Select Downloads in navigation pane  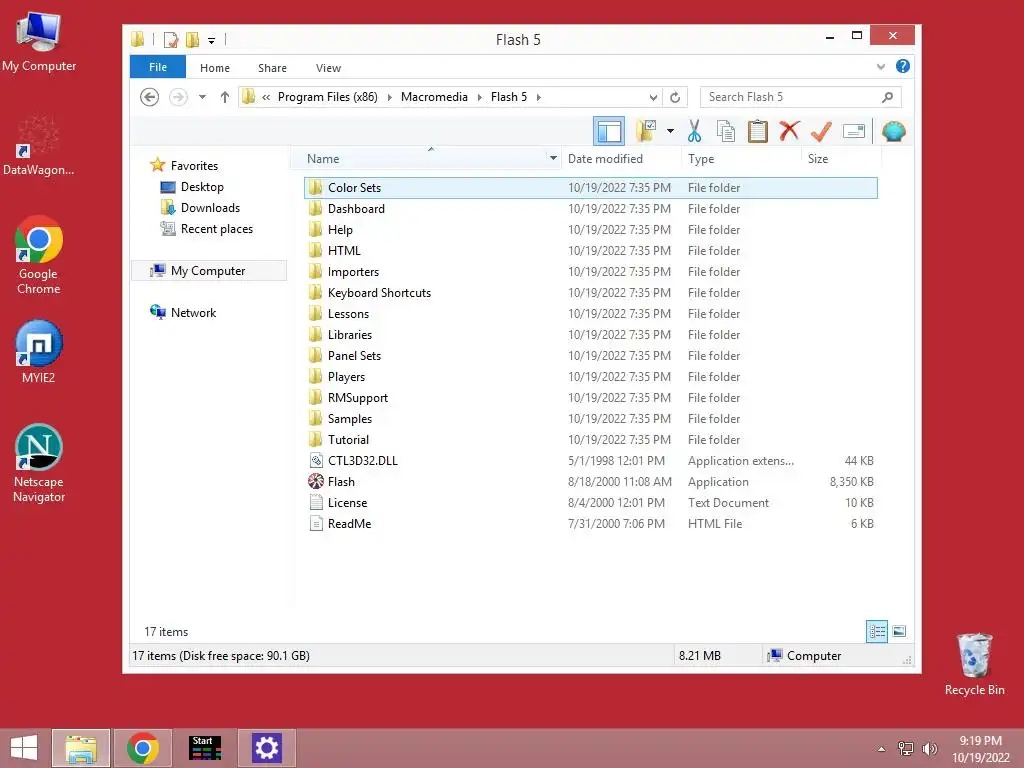[210, 208]
